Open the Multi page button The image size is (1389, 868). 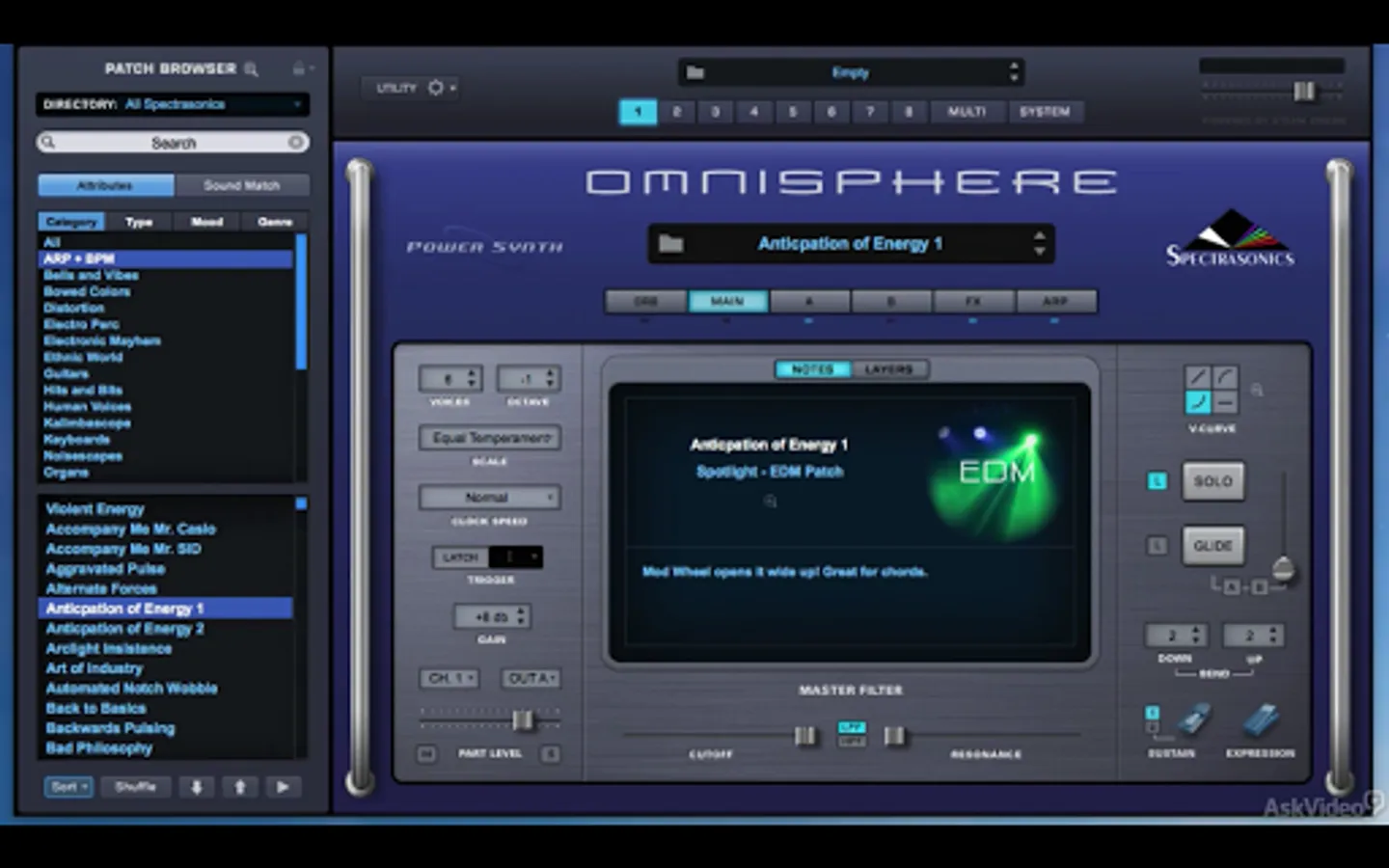967,112
